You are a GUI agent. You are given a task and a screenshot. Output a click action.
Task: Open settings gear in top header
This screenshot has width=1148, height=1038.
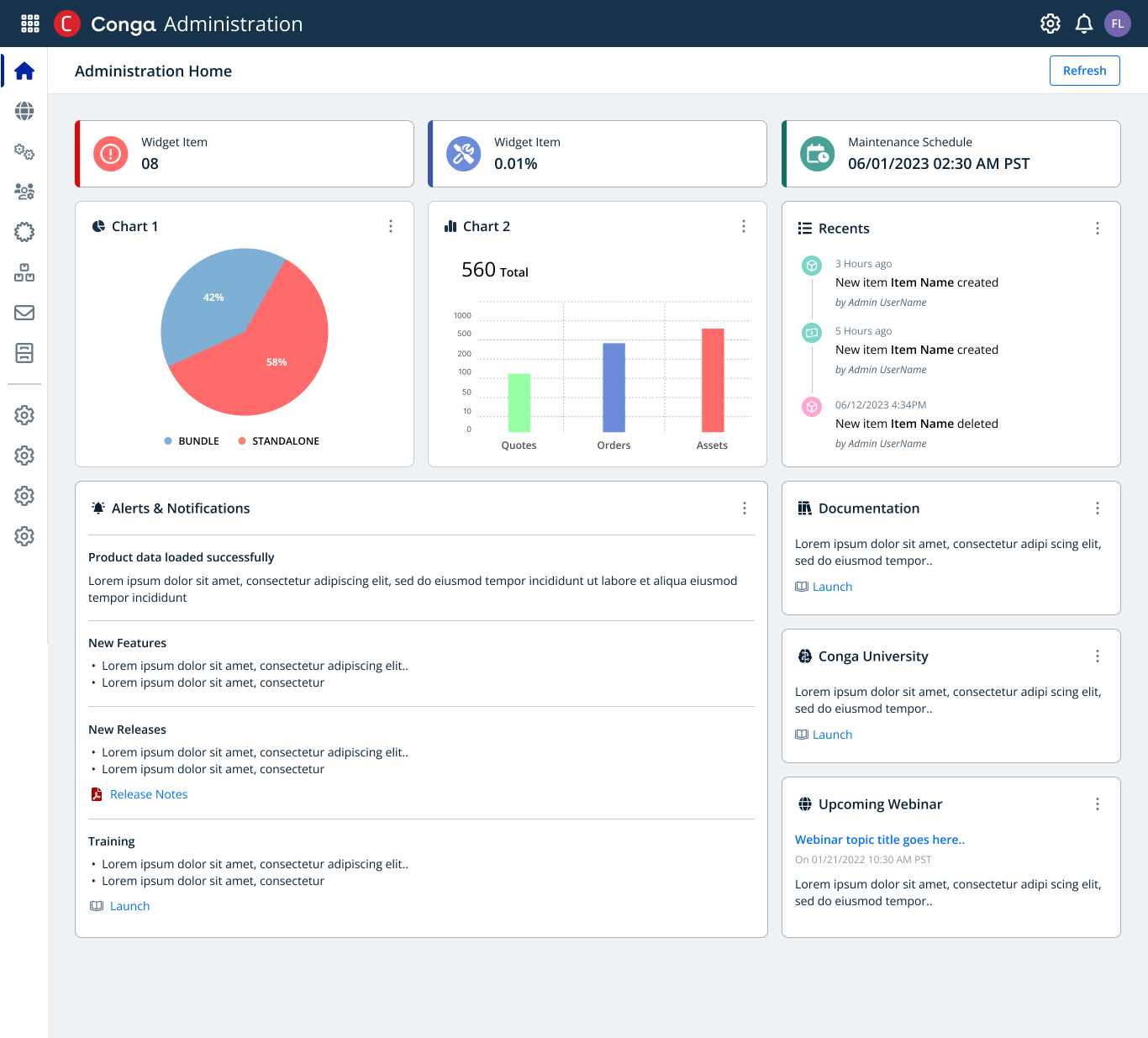coord(1051,24)
